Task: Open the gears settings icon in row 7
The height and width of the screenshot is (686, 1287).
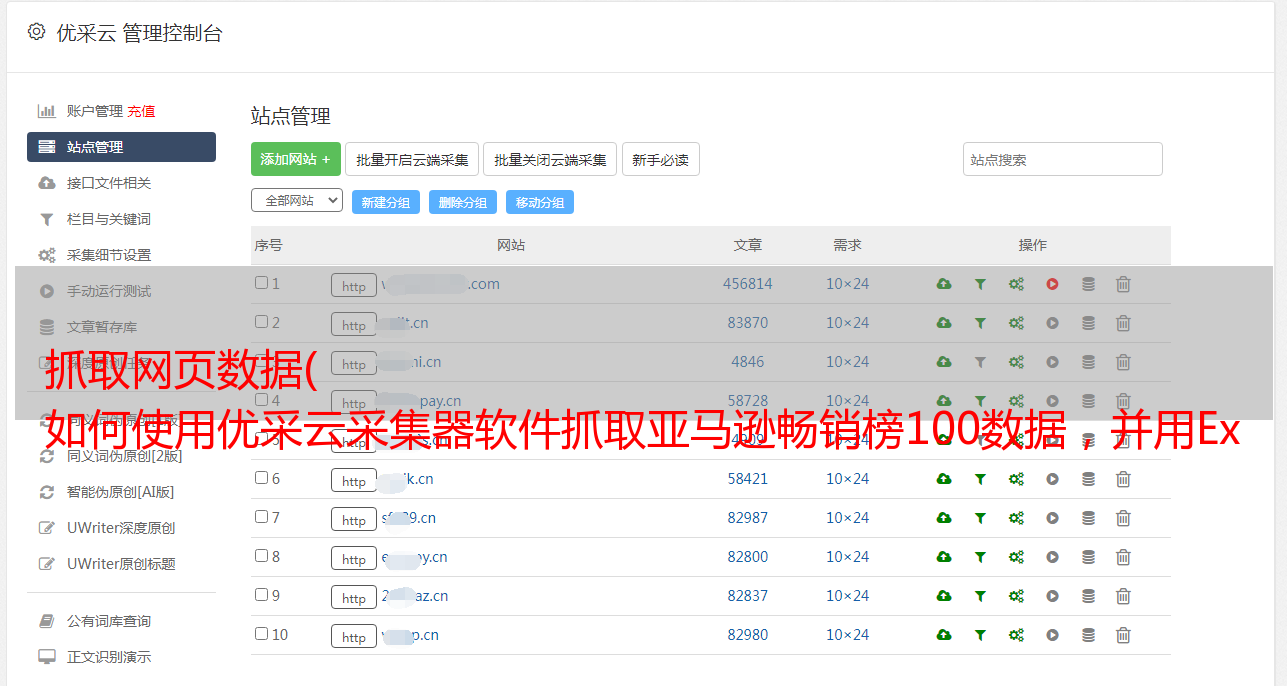Action: tap(1016, 518)
